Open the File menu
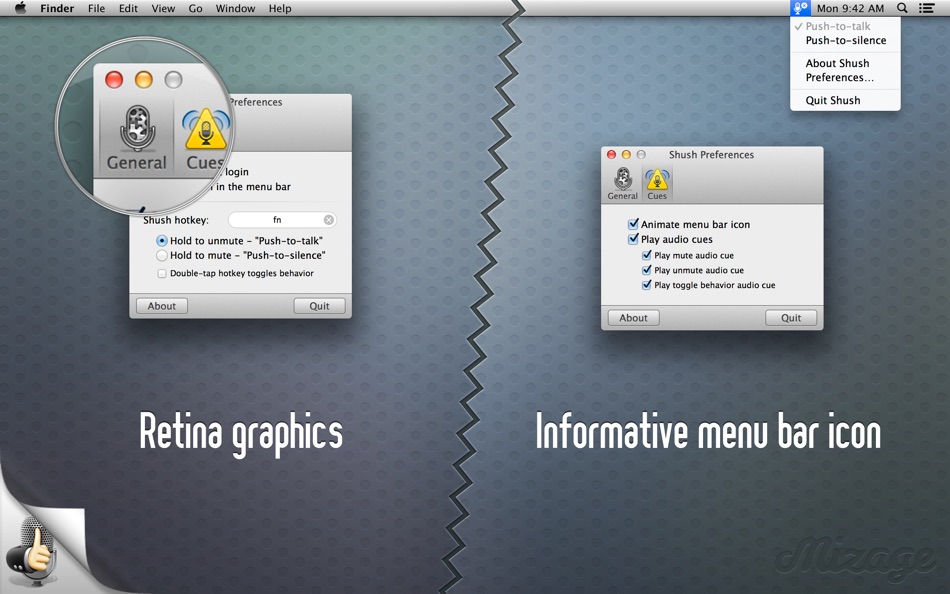This screenshot has width=950, height=594. pyautogui.click(x=96, y=8)
